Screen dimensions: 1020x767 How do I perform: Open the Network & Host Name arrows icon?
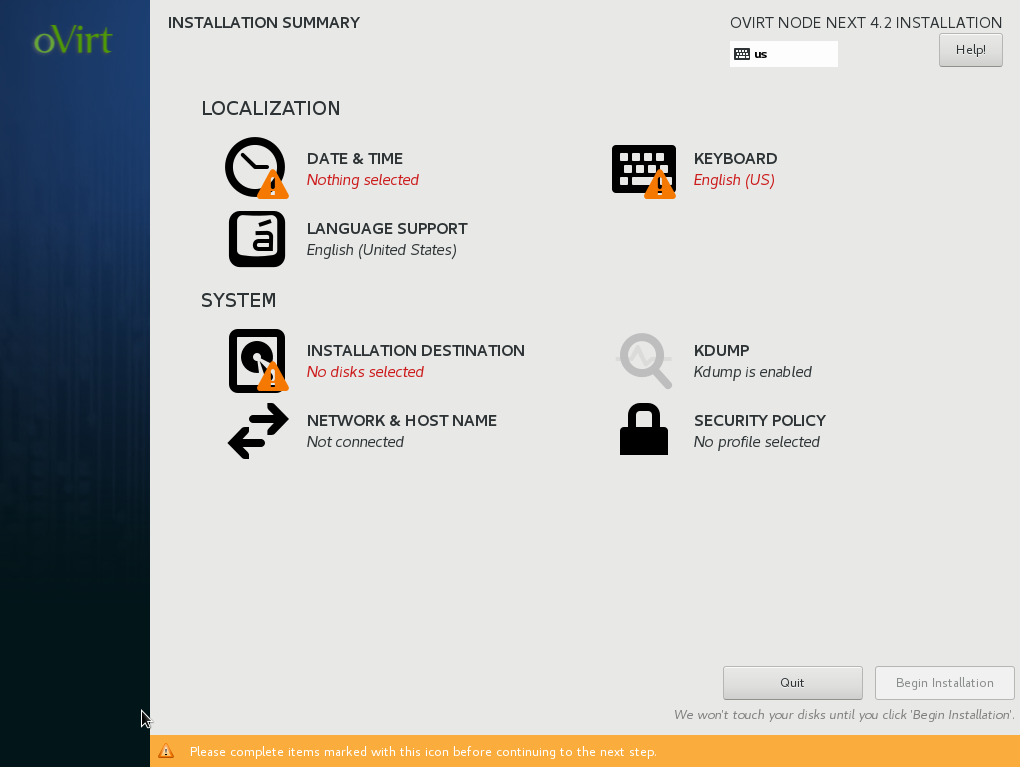click(258, 431)
